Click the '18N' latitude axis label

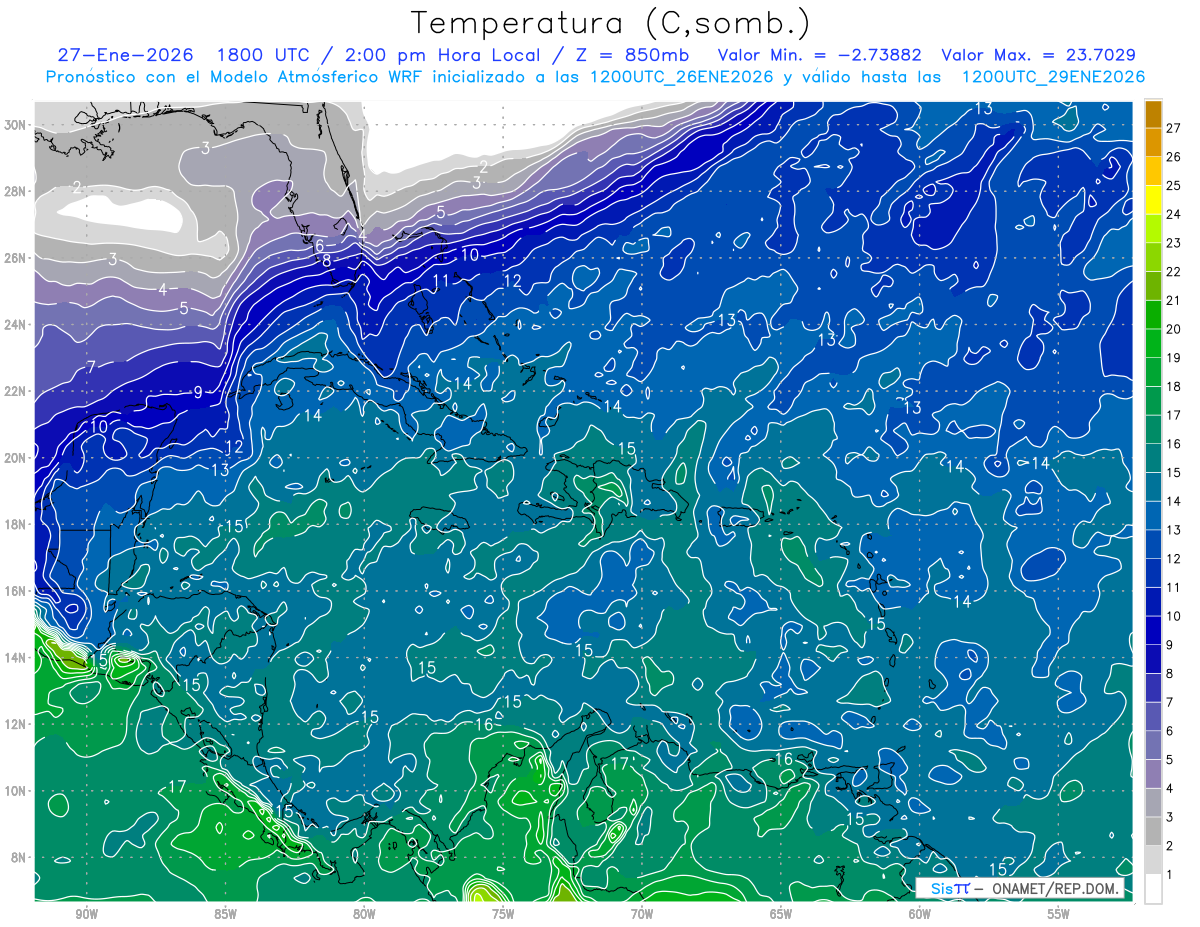(14, 524)
